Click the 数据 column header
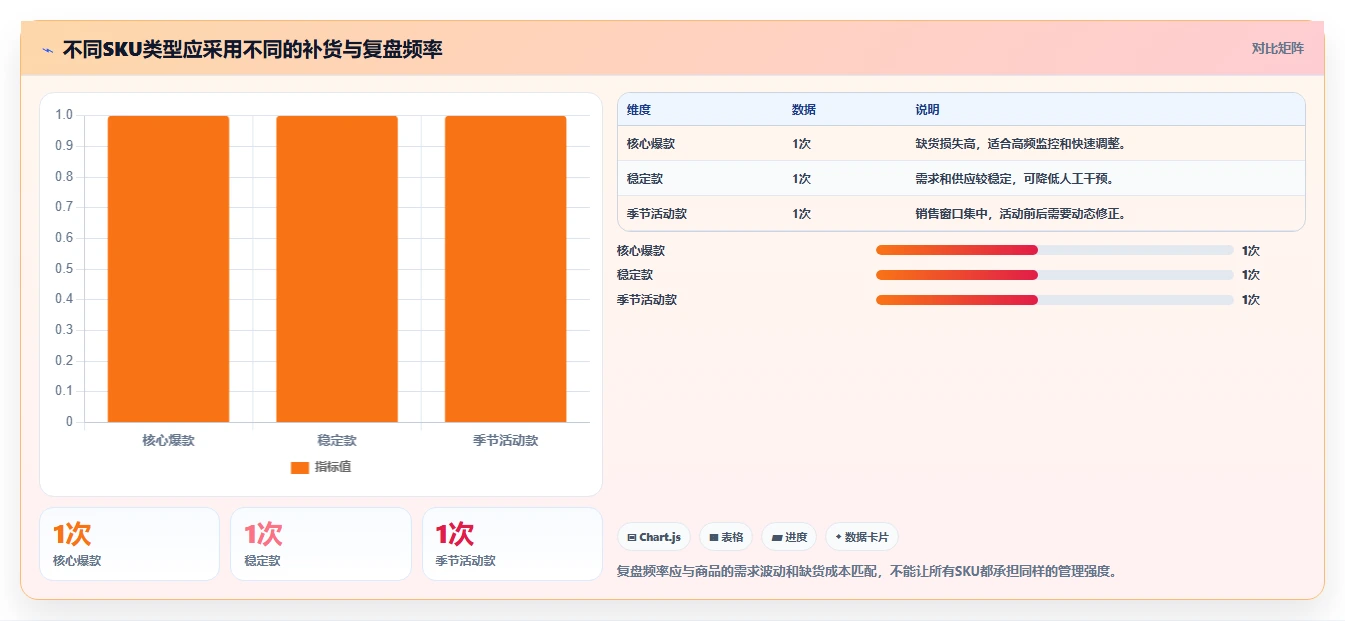 804,110
